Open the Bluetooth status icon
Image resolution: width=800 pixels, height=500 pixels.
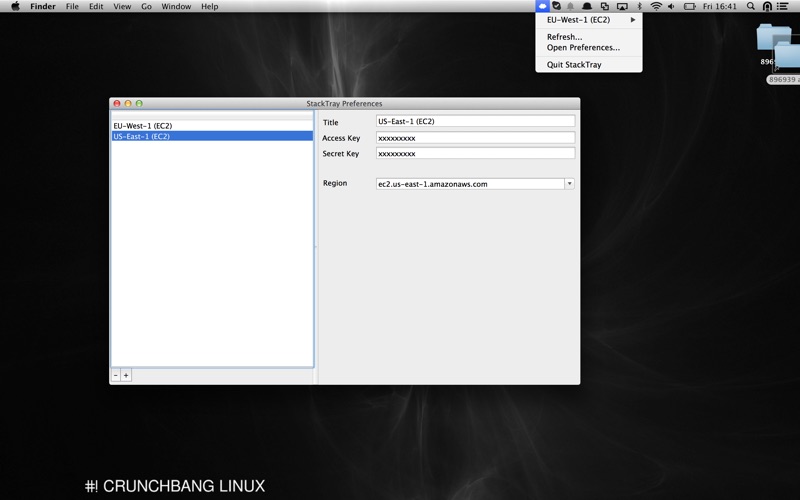(x=639, y=6)
